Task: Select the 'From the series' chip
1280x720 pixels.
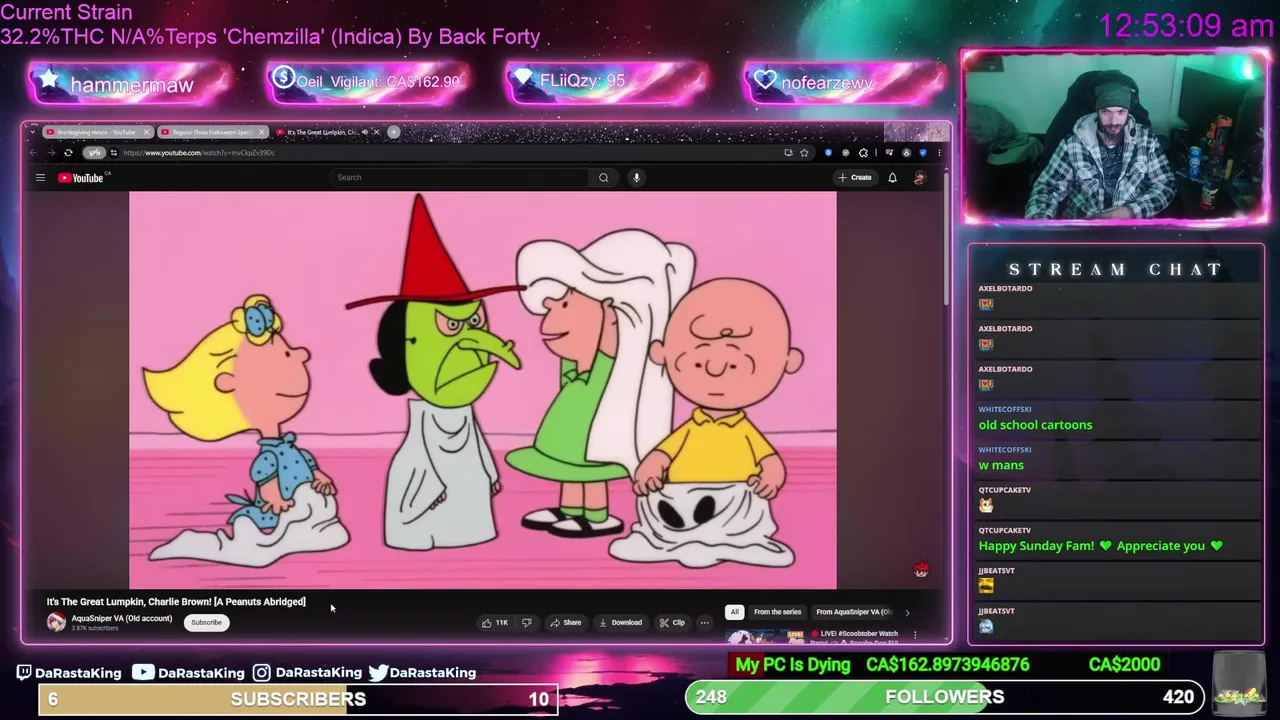Action: coord(777,612)
